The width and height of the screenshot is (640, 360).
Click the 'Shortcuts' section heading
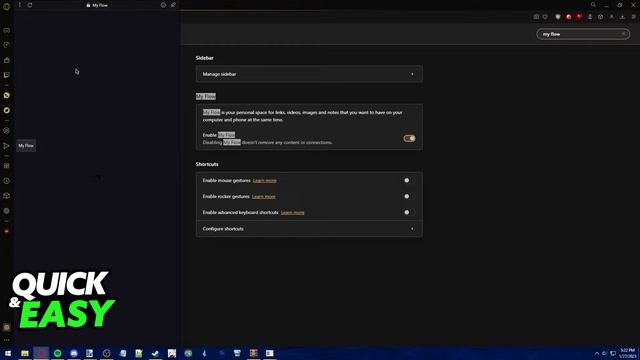[207, 164]
